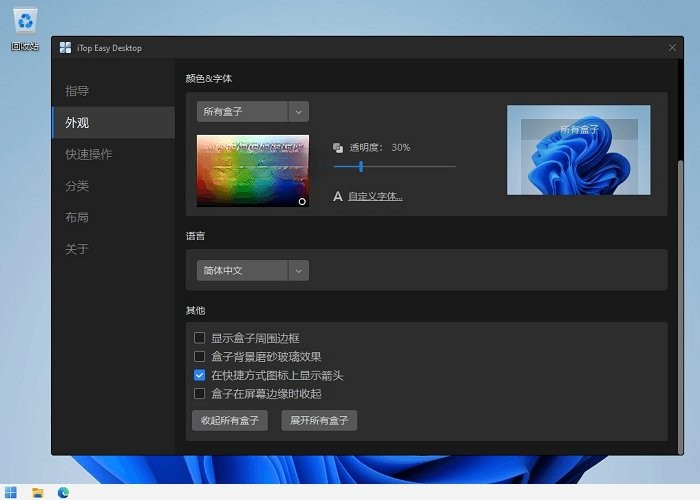Click the 展开所有盒子 button

coord(319,421)
